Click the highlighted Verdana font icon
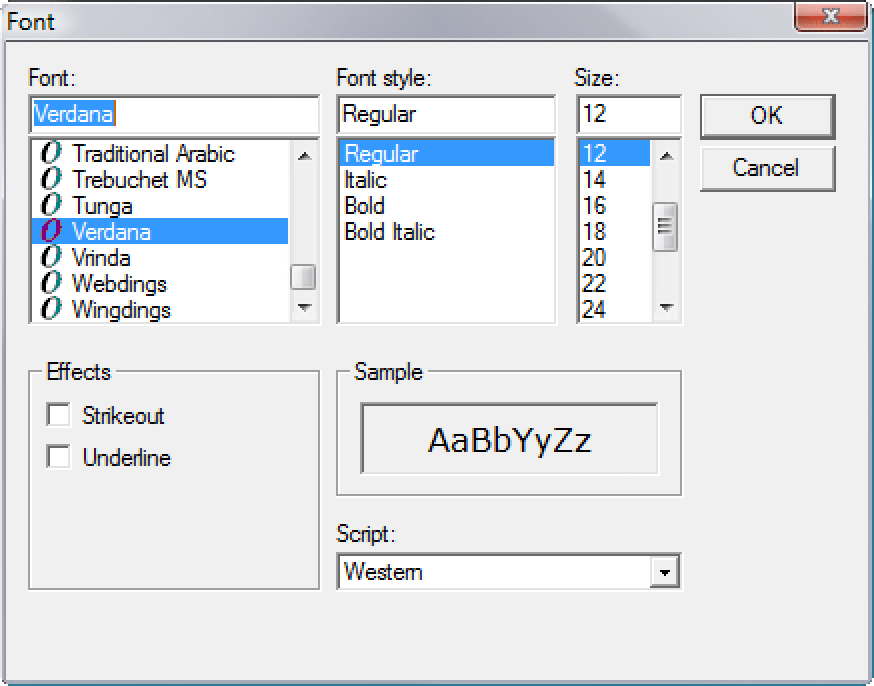This screenshot has height=686, width=874. click(51, 232)
